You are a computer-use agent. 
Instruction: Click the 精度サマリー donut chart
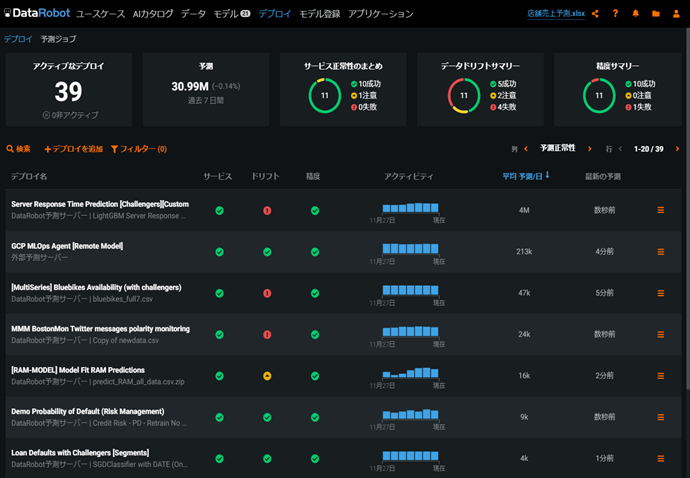(599, 96)
